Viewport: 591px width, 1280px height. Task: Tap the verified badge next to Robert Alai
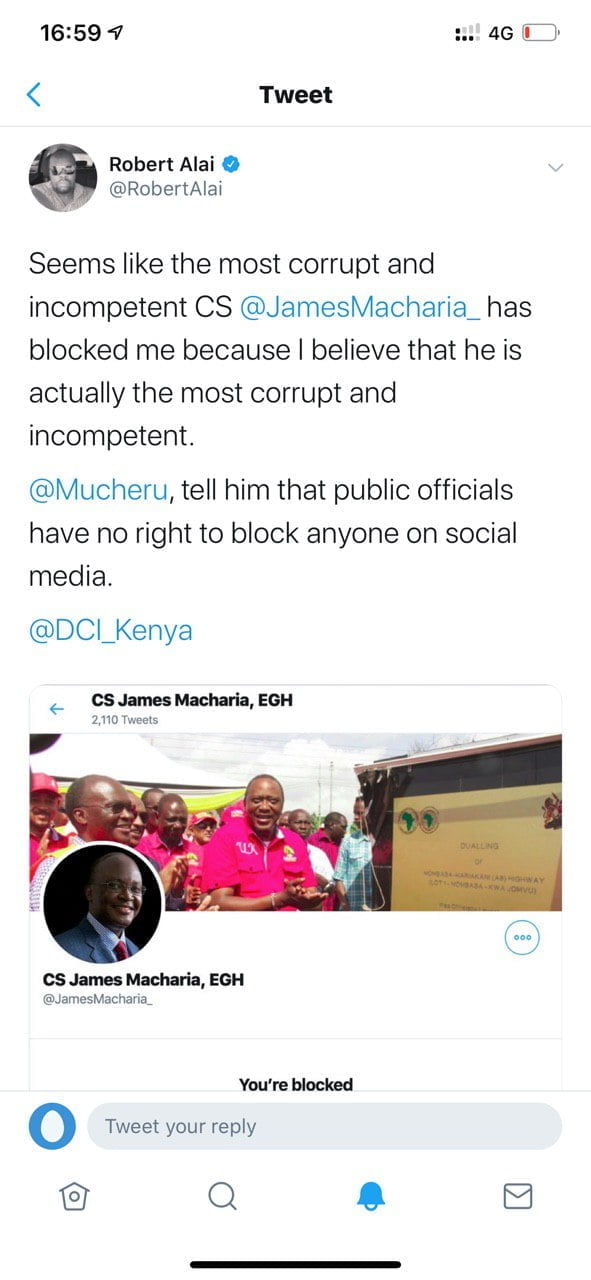[x=230, y=165]
